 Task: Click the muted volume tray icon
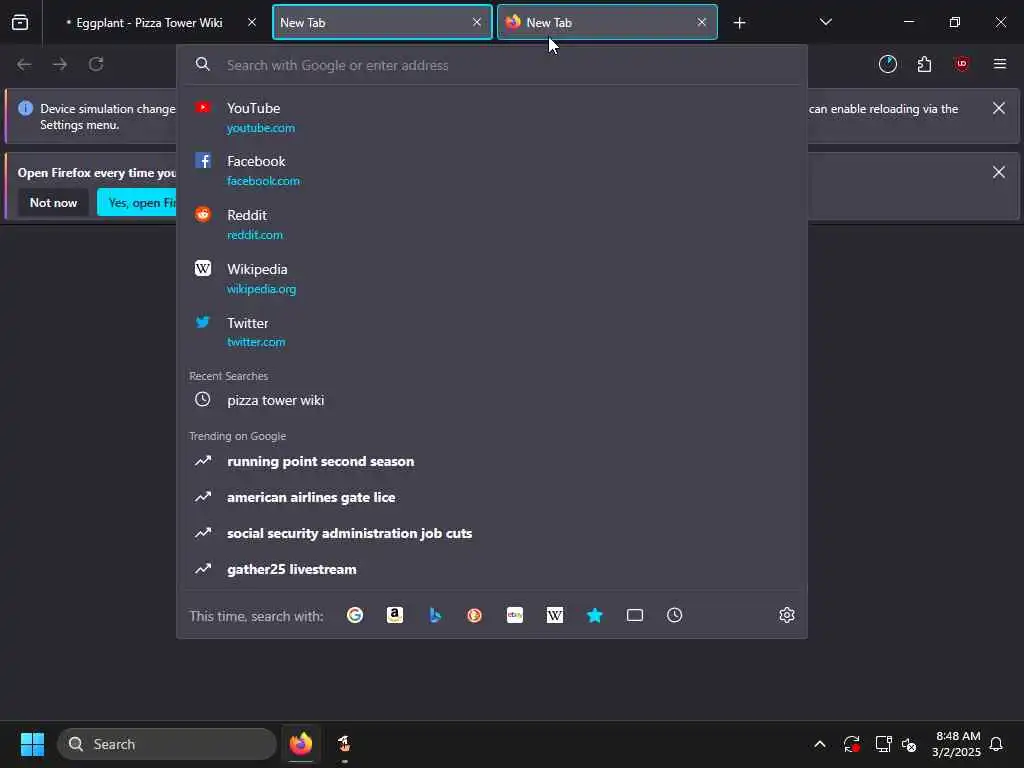point(909,744)
